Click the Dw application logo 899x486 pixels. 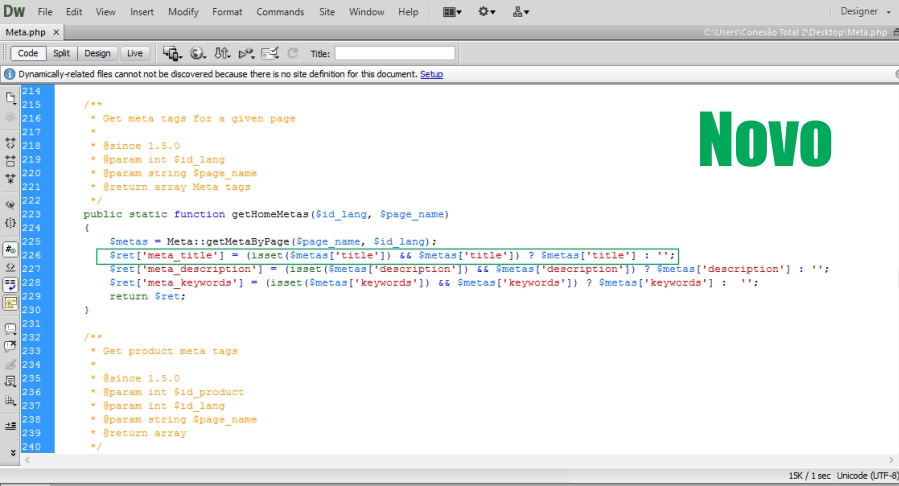point(14,11)
